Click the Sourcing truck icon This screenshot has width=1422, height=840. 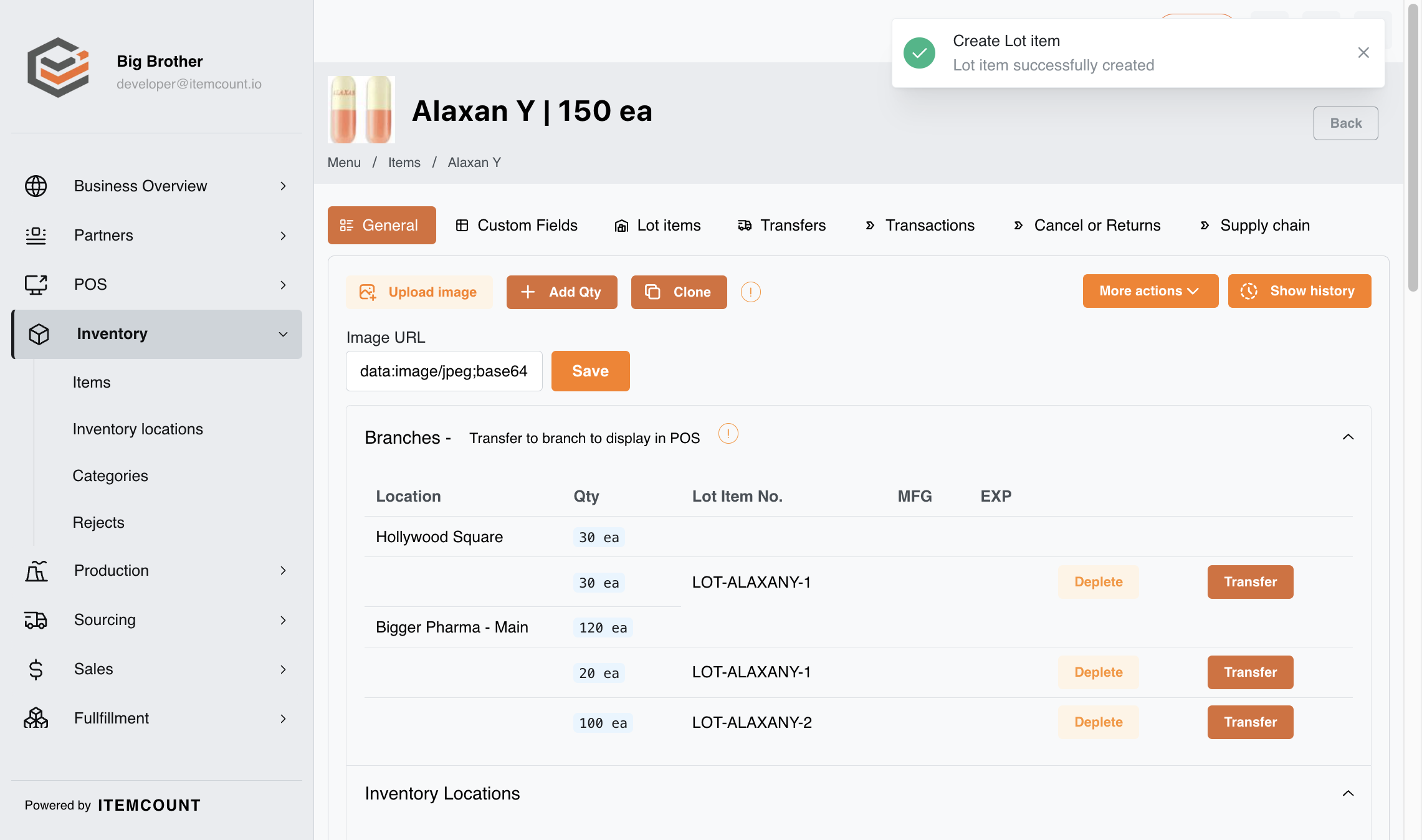(36, 620)
